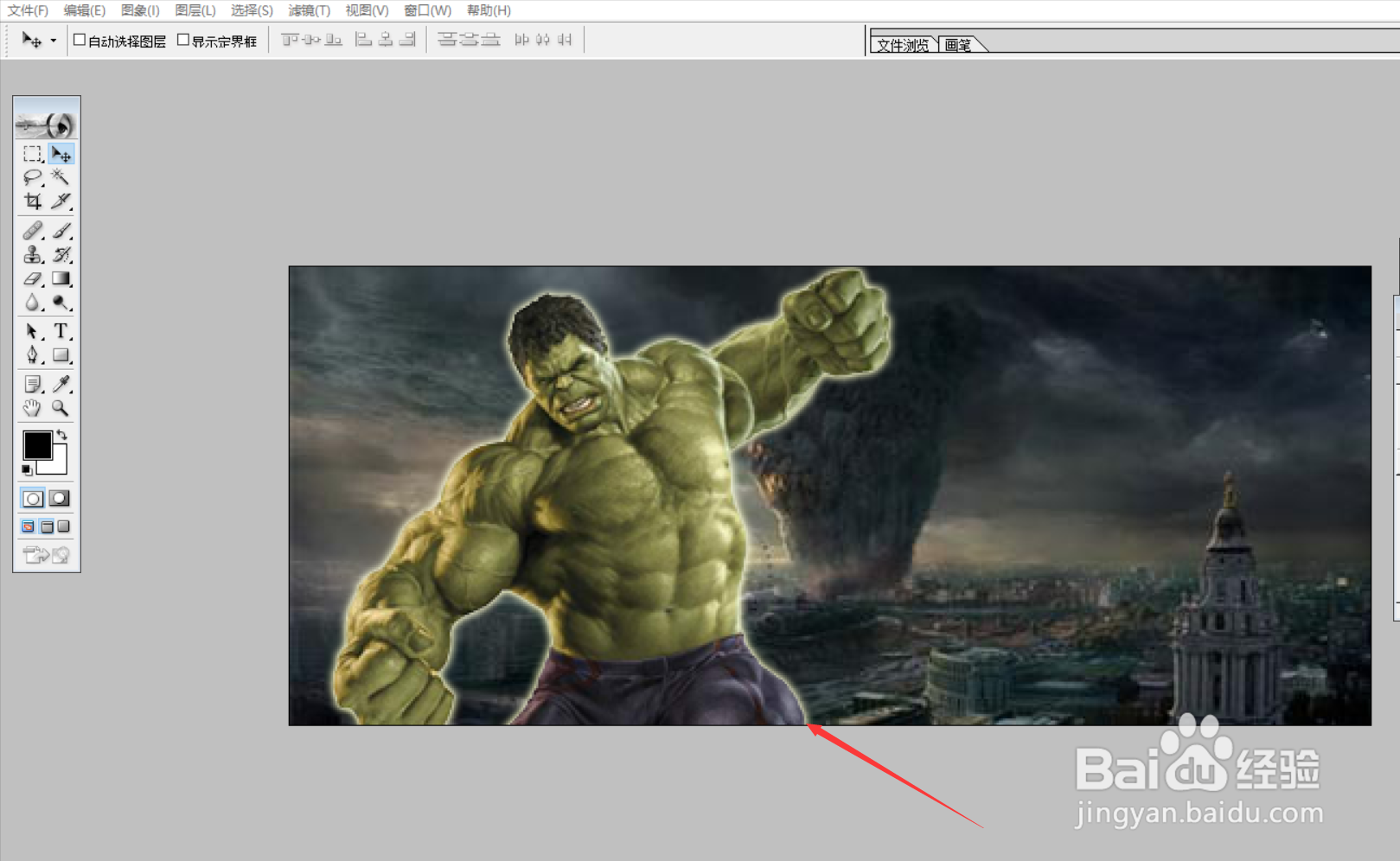Click the align horizontal centers button

coord(386,40)
